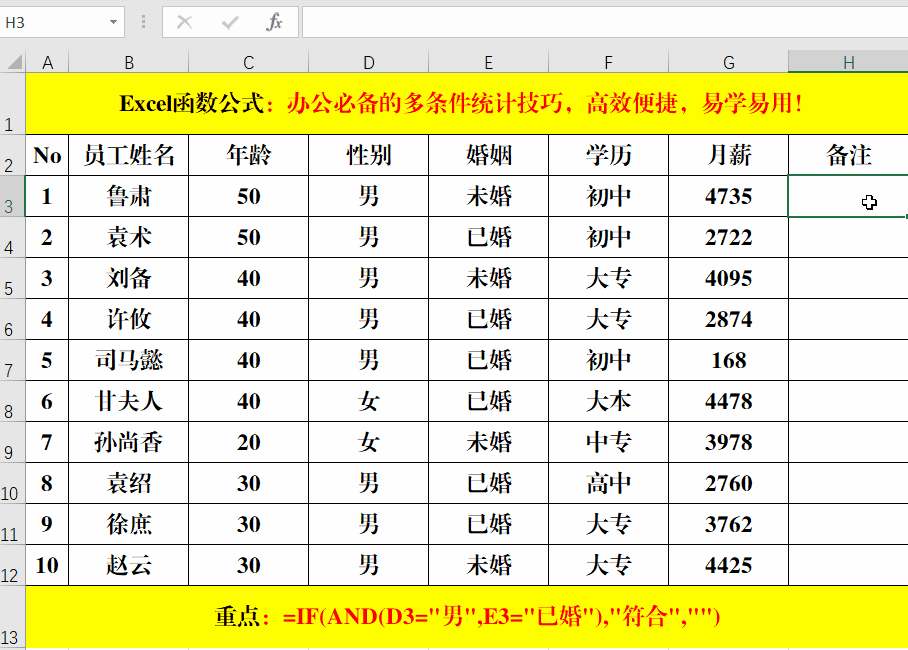Select the cell with name '孙尚香'
Image resolution: width=908 pixels, height=650 pixels.
tap(129, 443)
